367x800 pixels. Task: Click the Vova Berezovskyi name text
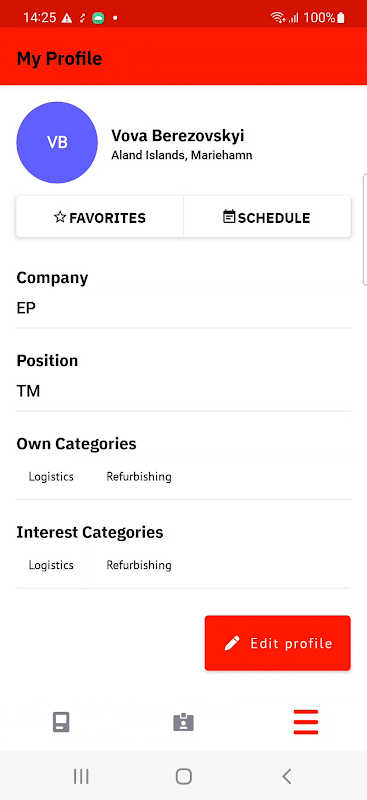coord(178,136)
